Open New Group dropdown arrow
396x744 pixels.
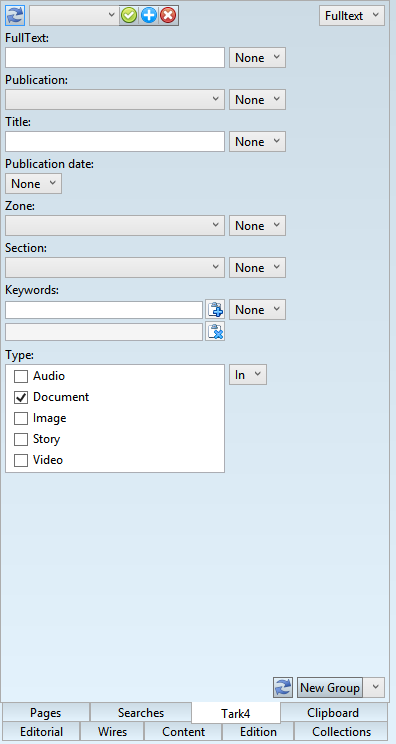click(x=375, y=688)
